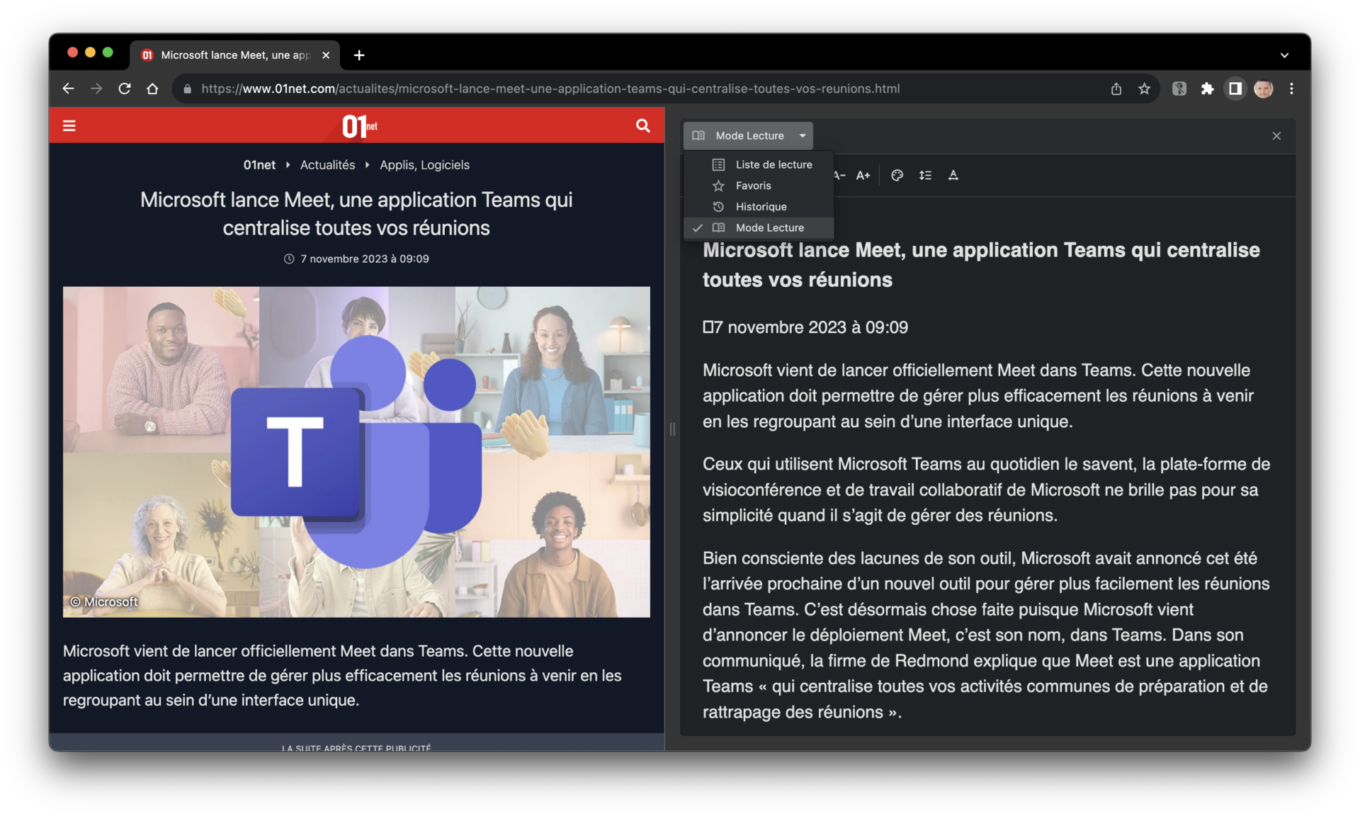The height and width of the screenshot is (816, 1360).
Task: Open the browser home page
Action: [x=152, y=88]
